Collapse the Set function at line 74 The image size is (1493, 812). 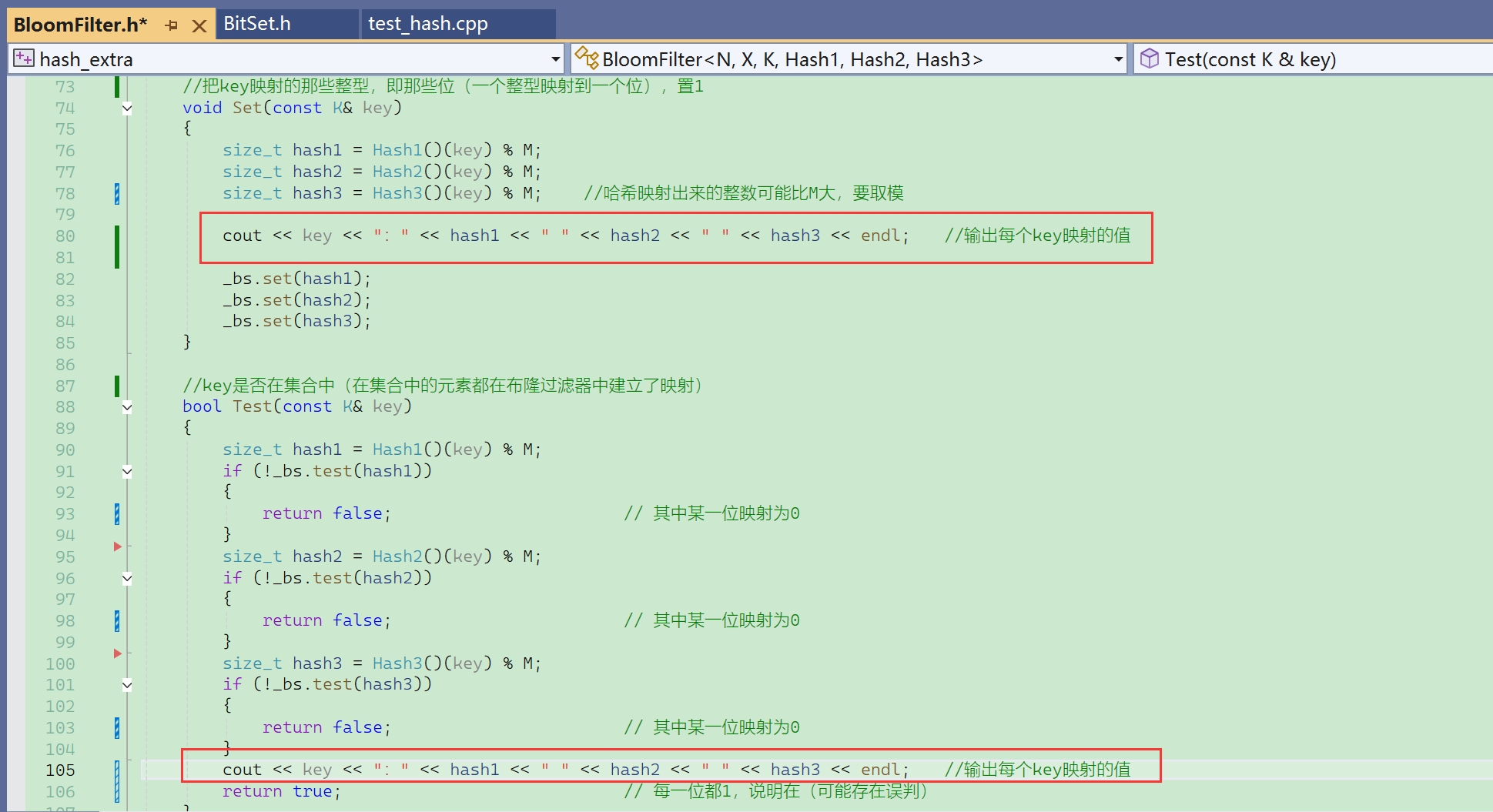(x=127, y=109)
